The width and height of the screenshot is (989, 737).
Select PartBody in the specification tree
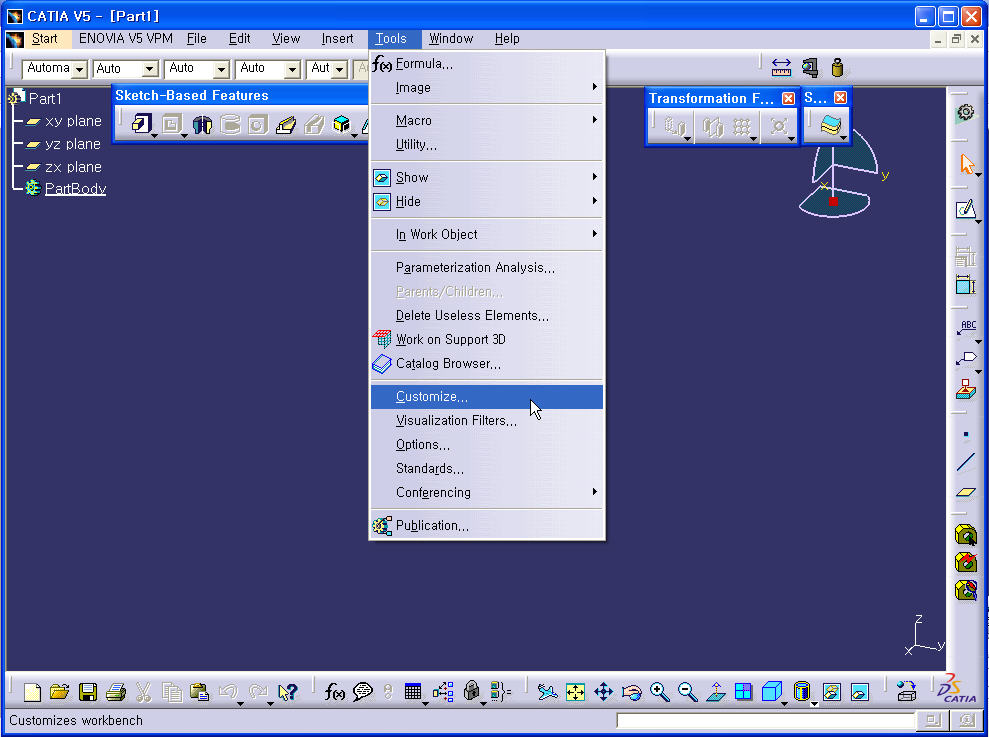(x=75, y=189)
